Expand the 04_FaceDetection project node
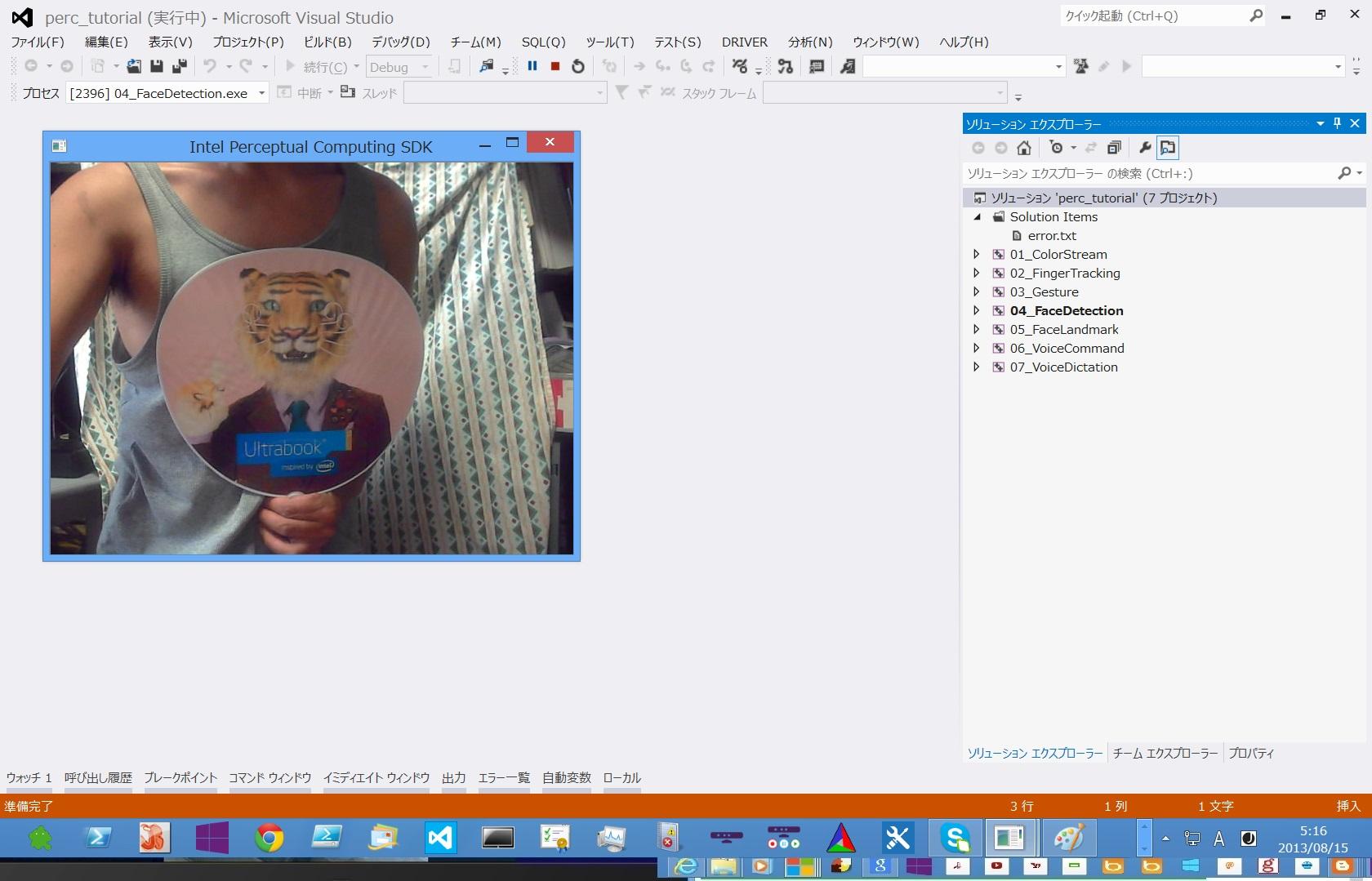The image size is (1372, 881). point(977,310)
